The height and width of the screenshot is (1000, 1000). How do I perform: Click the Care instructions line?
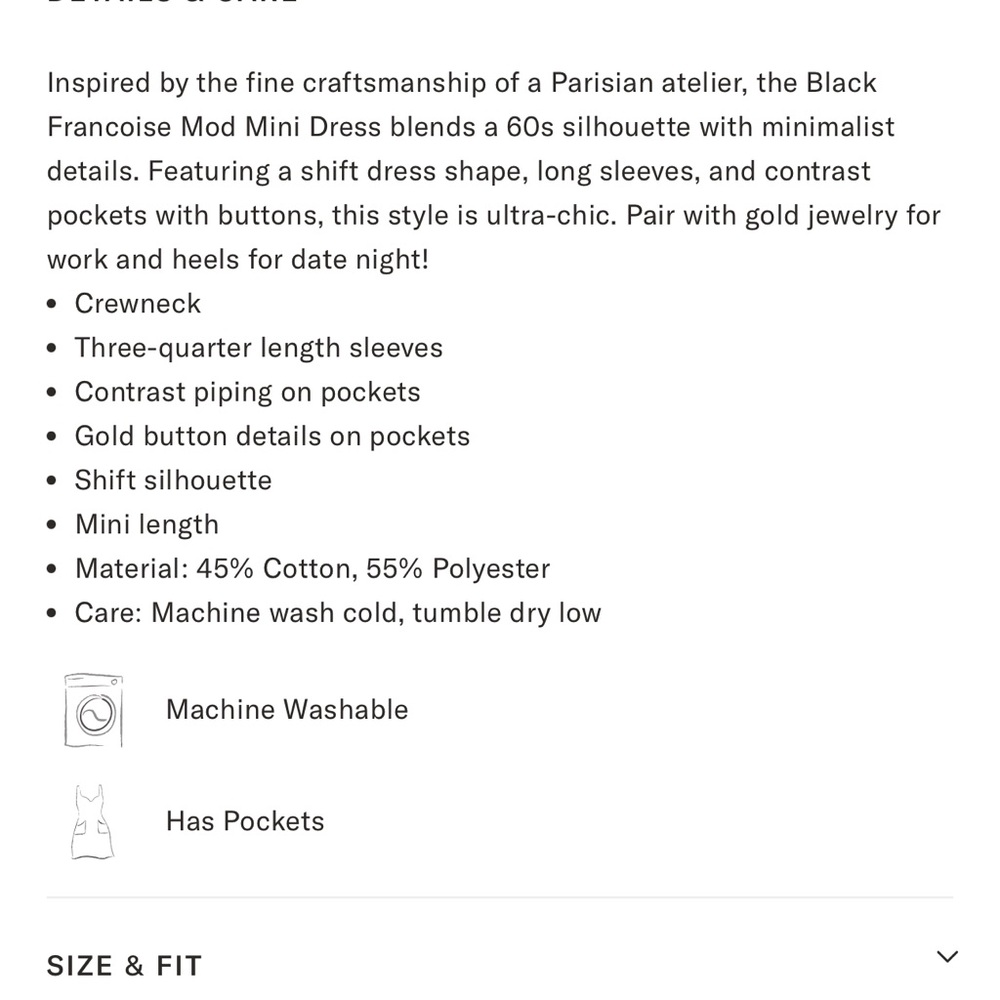pyautogui.click(x=338, y=613)
